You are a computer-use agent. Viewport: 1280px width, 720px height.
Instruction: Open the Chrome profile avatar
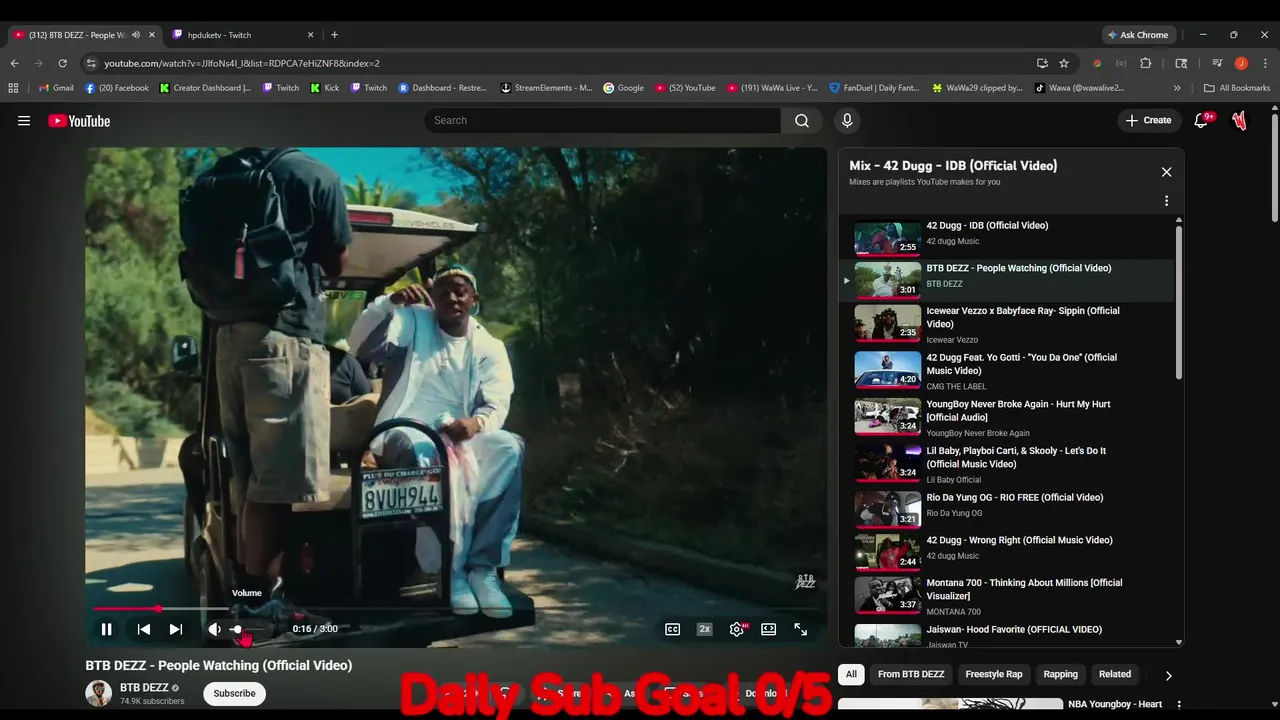pyautogui.click(x=1241, y=63)
